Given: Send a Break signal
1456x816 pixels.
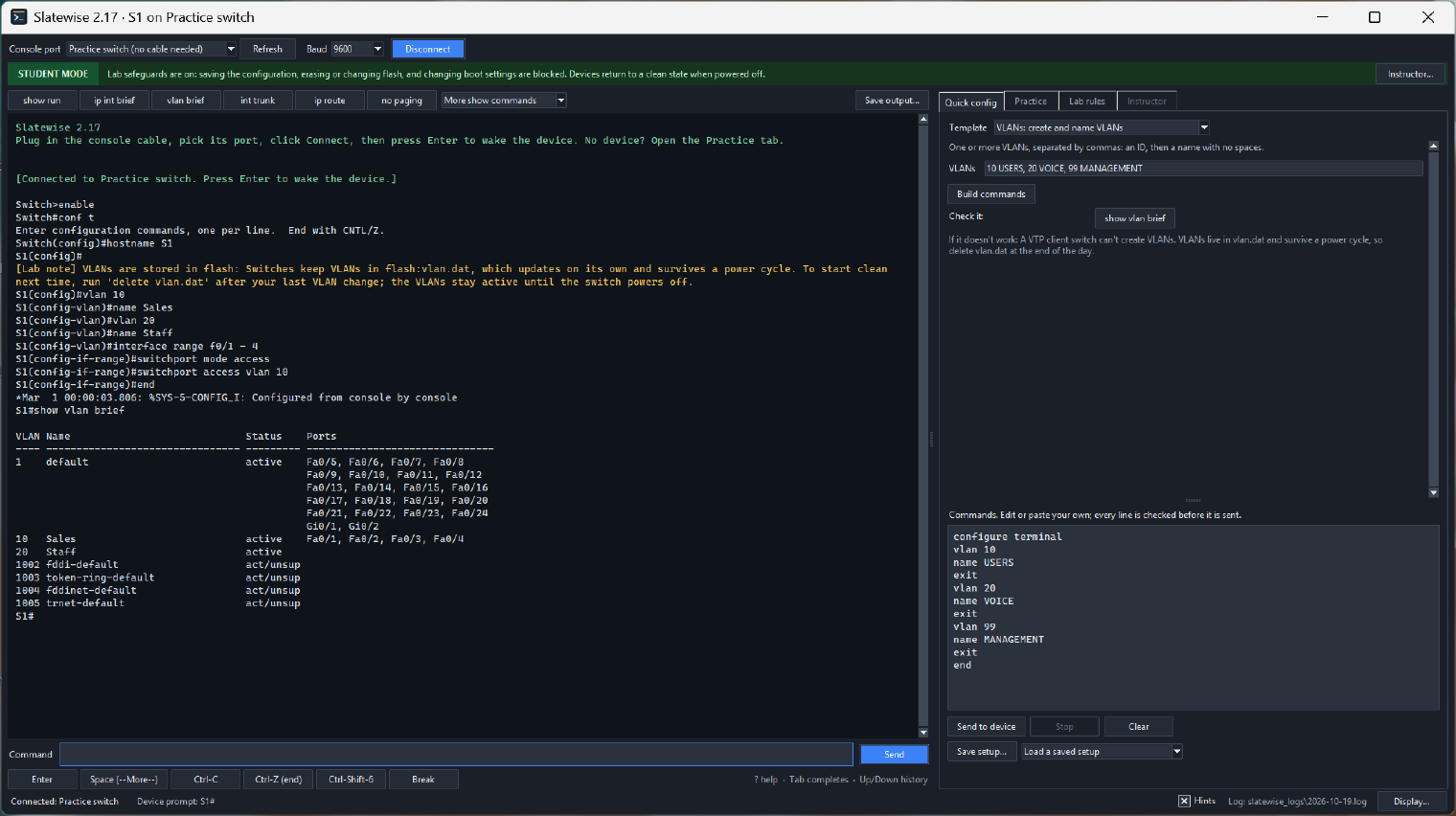Looking at the screenshot, I should pos(423,780).
